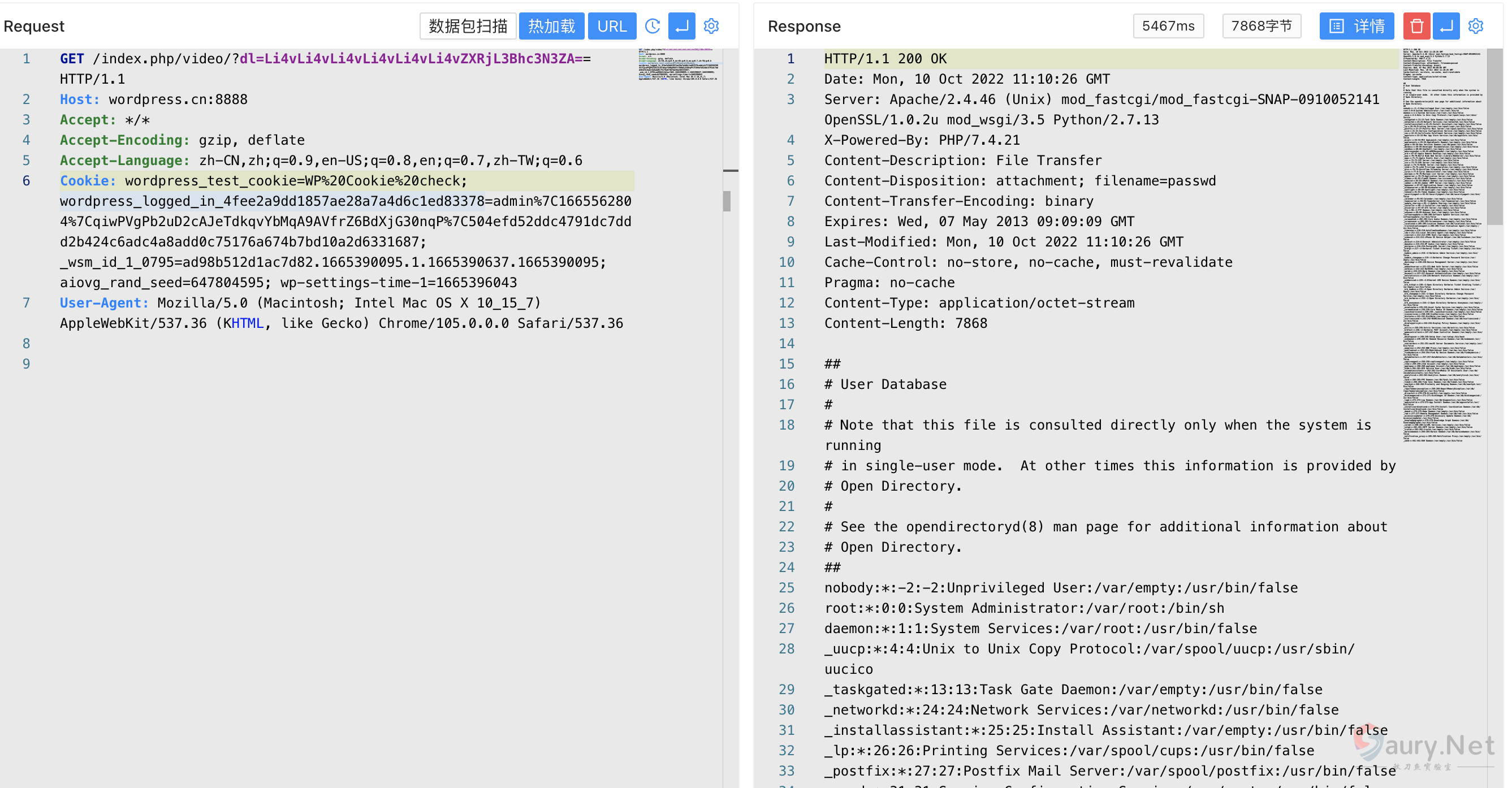
Task: Toggle the 热加载 hot reload button
Action: pyautogui.click(x=551, y=27)
